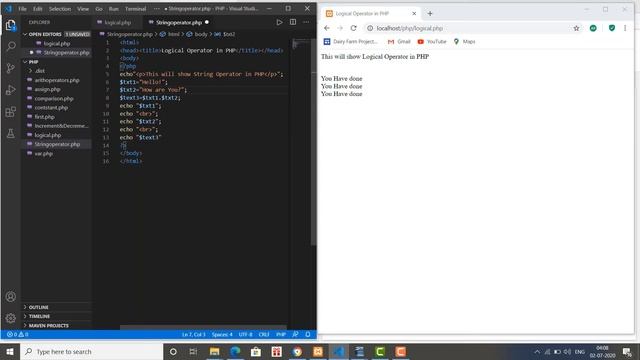Open VS Code notifications bell
This screenshot has height=360, width=640.
[x=308, y=334]
